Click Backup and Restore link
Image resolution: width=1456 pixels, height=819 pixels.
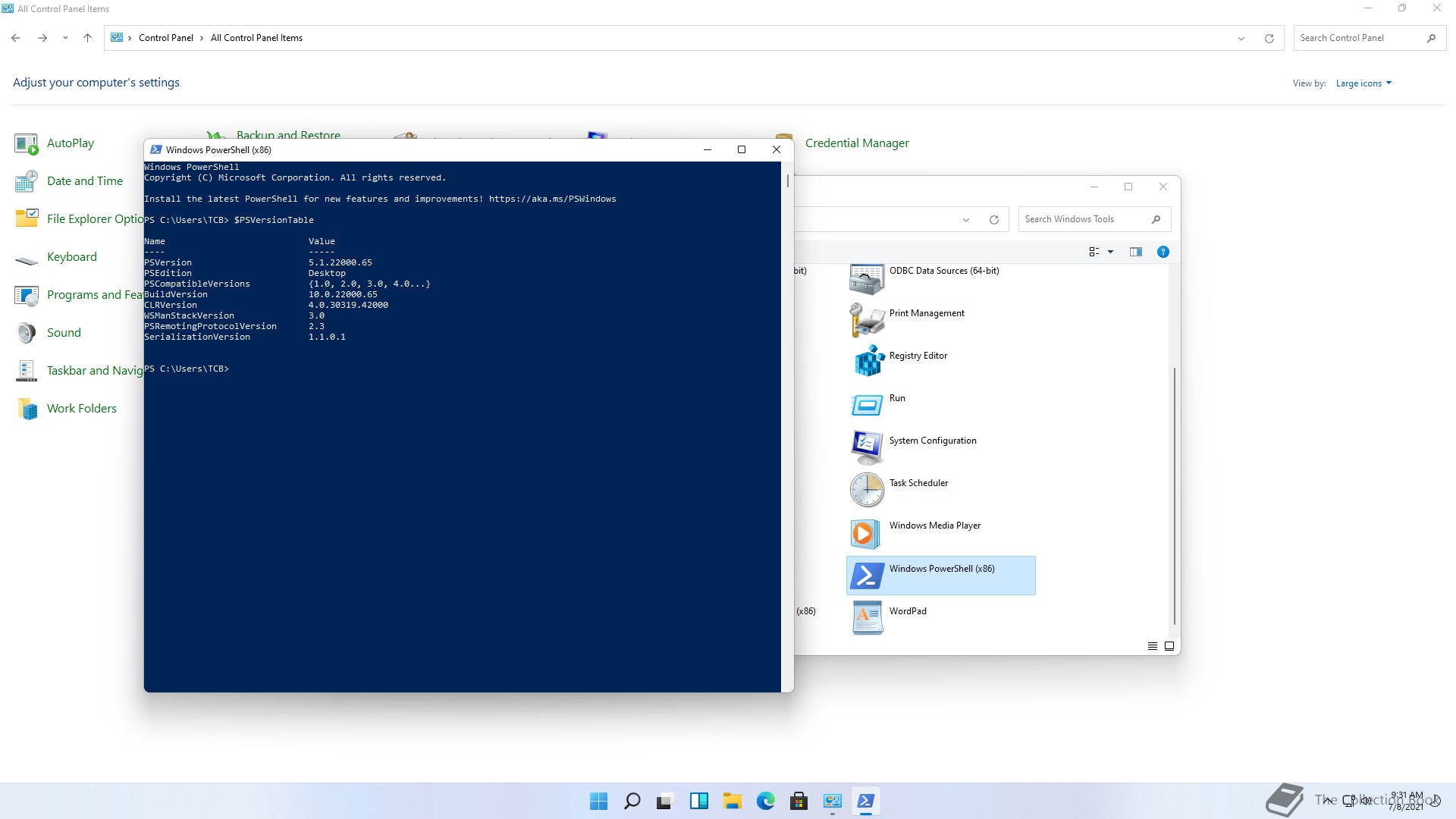pos(288,135)
